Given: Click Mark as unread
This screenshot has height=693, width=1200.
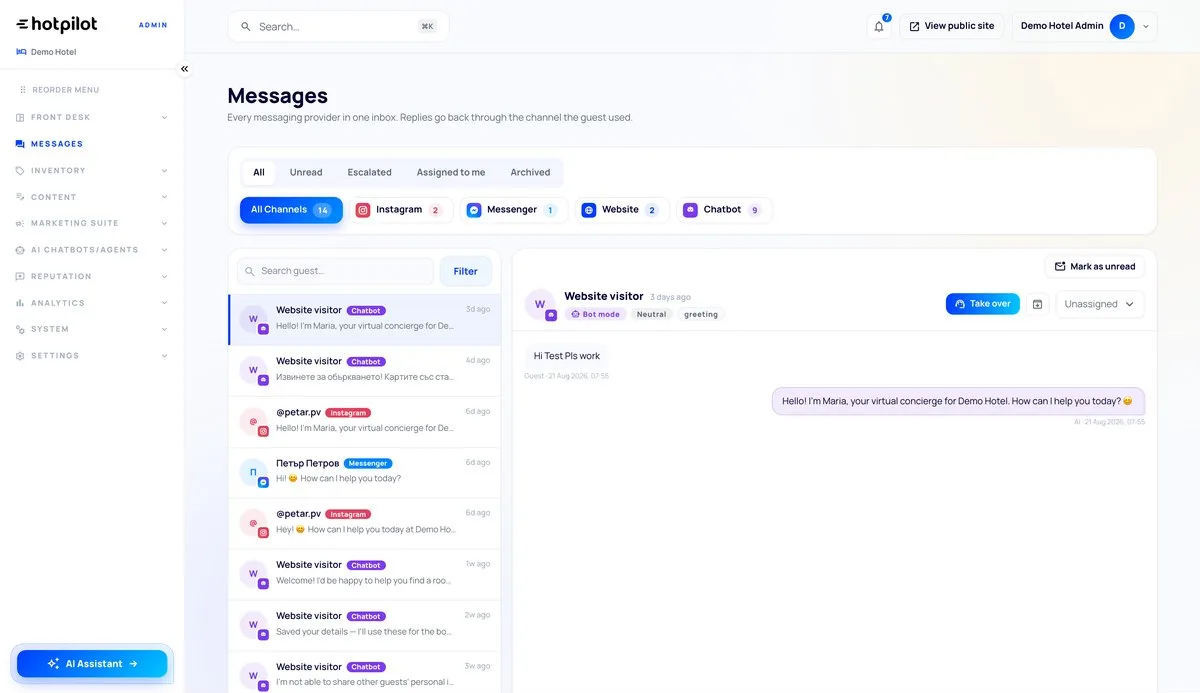Looking at the screenshot, I should click(1095, 267).
